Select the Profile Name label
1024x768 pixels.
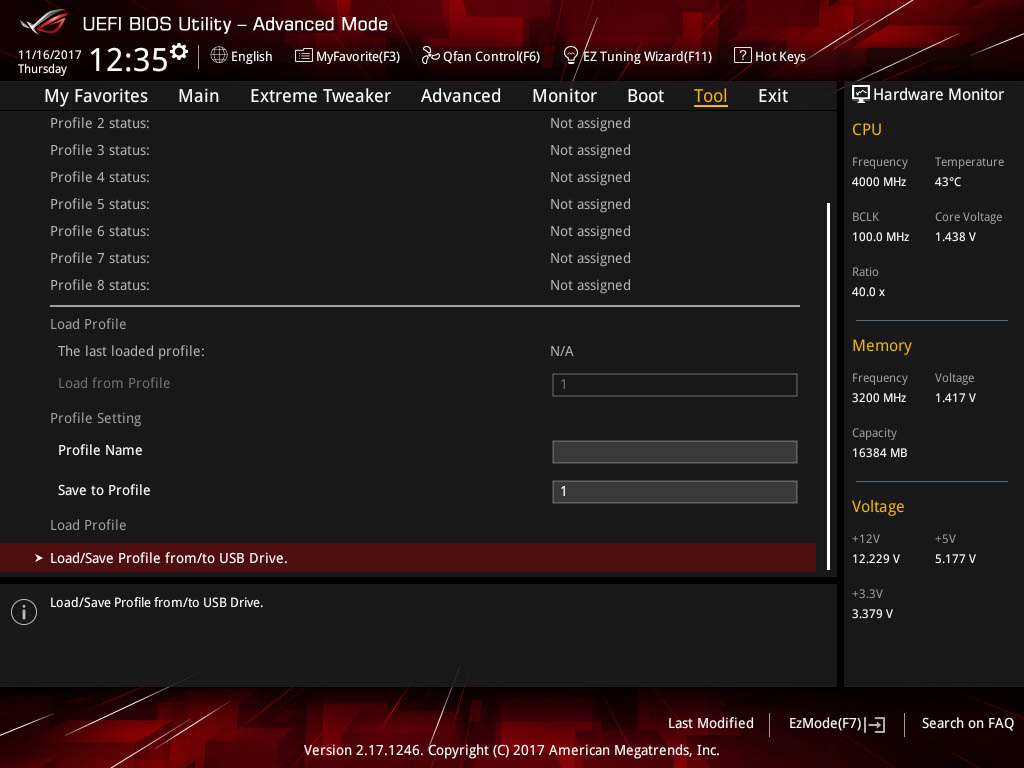point(100,450)
